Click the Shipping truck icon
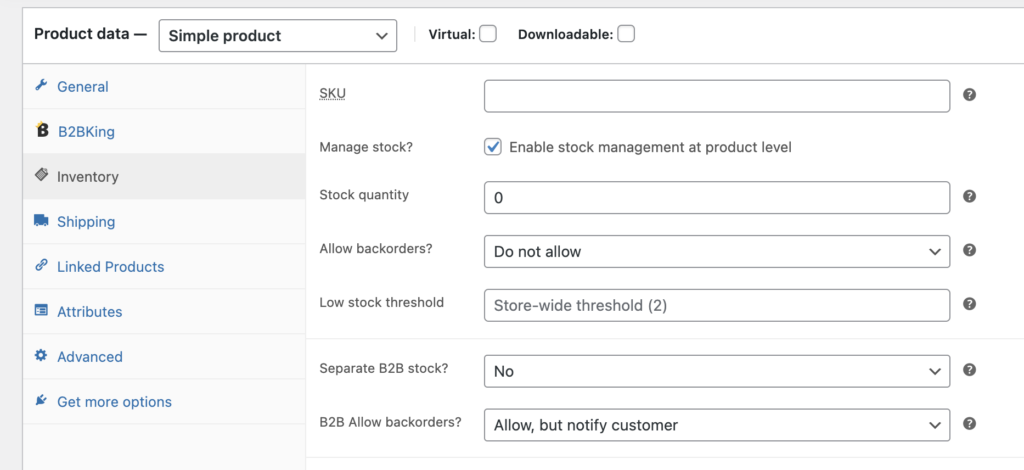The image size is (1024, 470). tap(41, 221)
